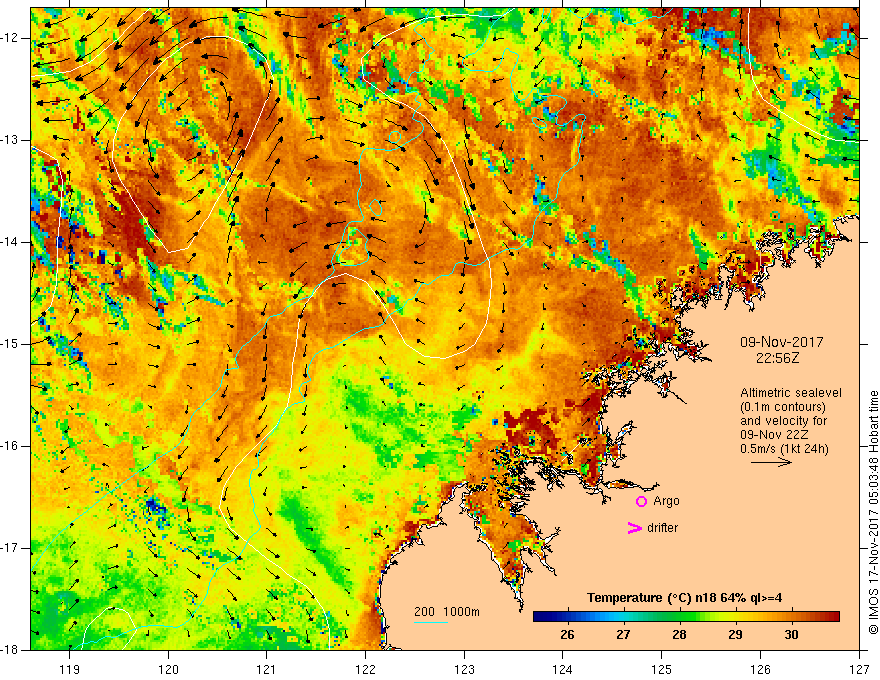Click the '09-Nov 22Z' caption line
The width and height of the screenshot is (880, 680).
(776, 435)
